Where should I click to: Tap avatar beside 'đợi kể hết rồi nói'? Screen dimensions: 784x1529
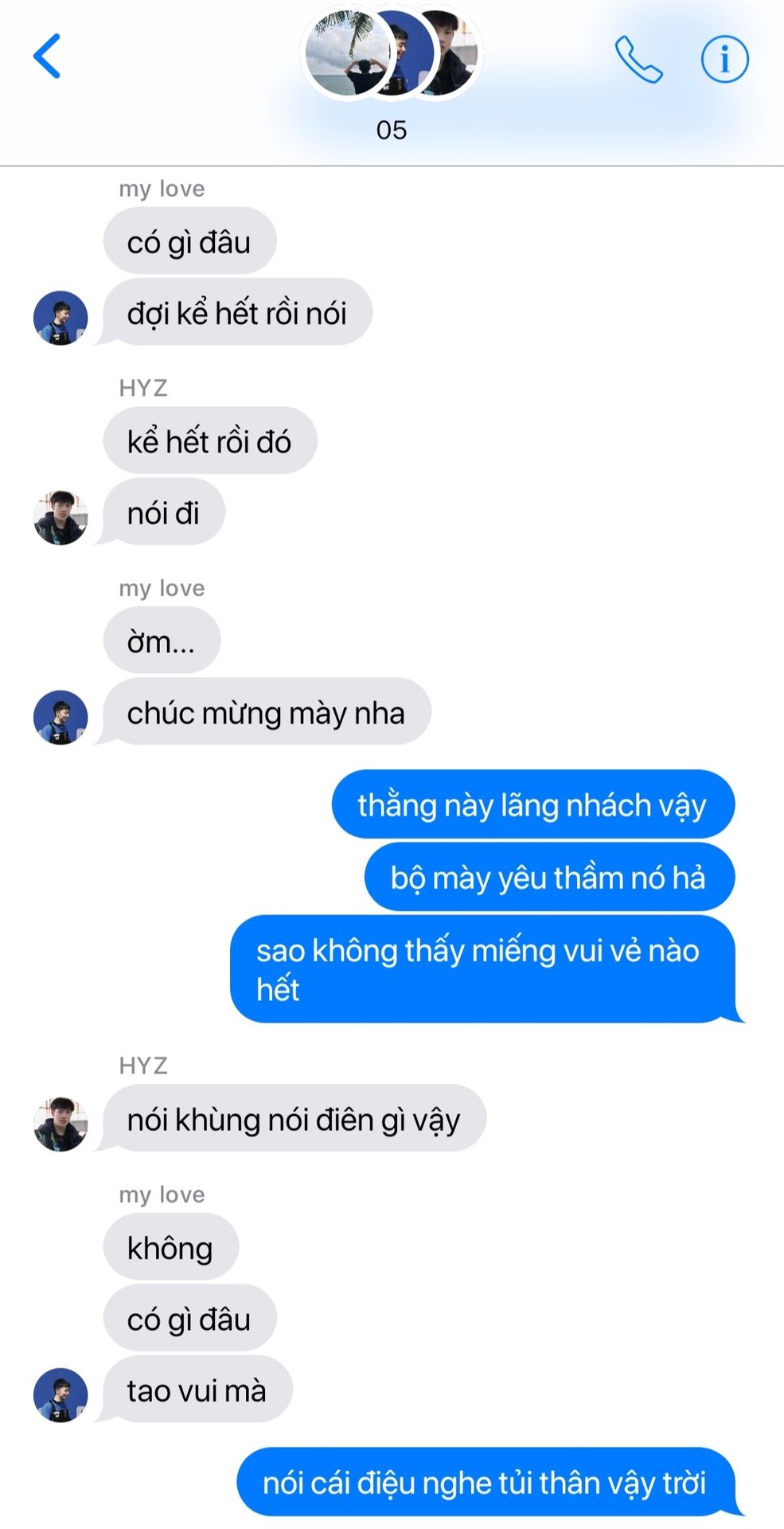coord(60,318)
